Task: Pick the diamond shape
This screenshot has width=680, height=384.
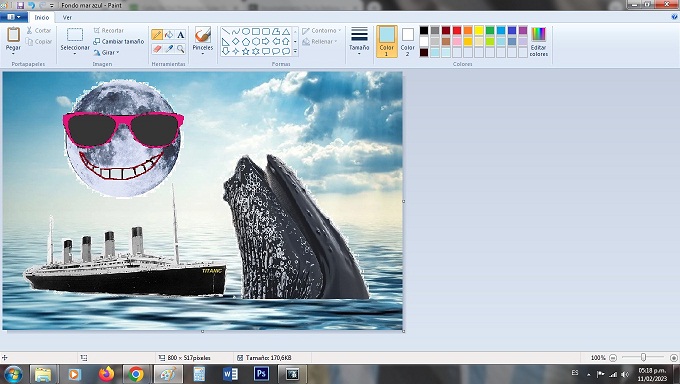Action: pos(235,42)
